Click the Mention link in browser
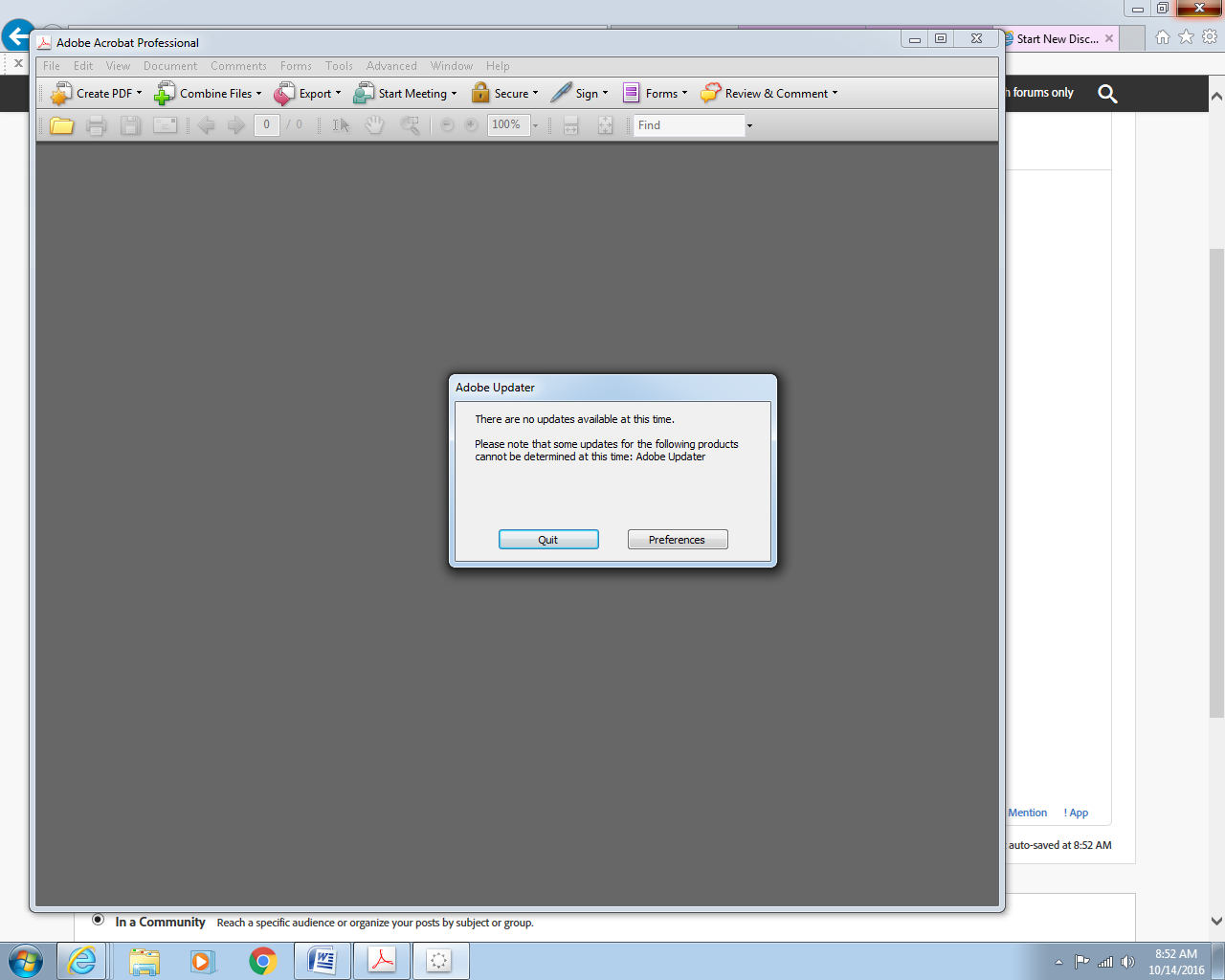This screenshot has height=980, width=1225. point(1027,813)
